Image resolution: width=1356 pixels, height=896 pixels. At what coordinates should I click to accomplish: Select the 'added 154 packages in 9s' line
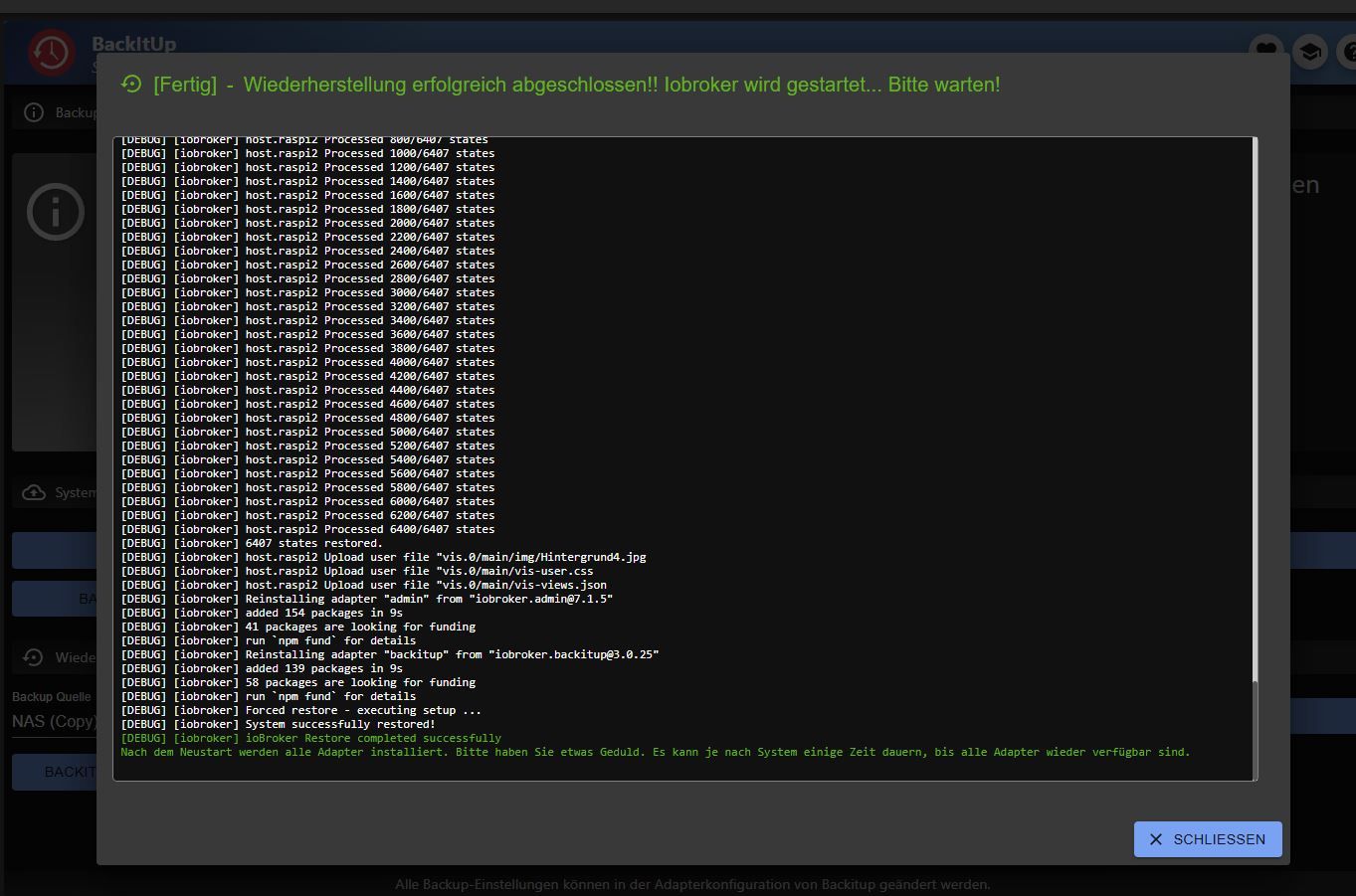point(262,613)
